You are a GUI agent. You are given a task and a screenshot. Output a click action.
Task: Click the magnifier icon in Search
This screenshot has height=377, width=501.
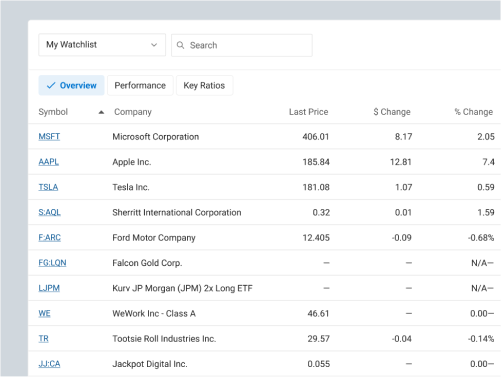pyautogui.click(x=180, y=45)
